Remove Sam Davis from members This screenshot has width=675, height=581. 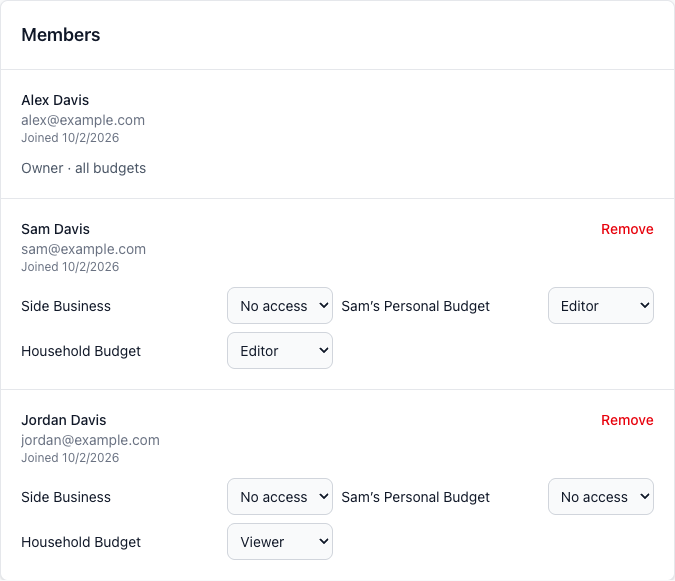point(627,229)
